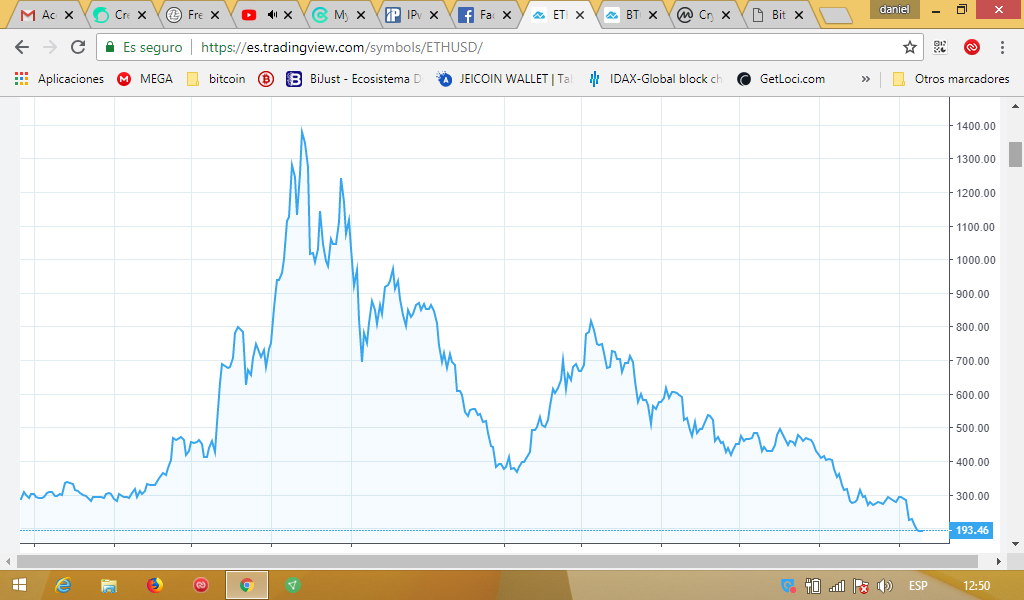Open the QR code extension icon
This screenshot has height=600, width=1024.
(940, 47)
